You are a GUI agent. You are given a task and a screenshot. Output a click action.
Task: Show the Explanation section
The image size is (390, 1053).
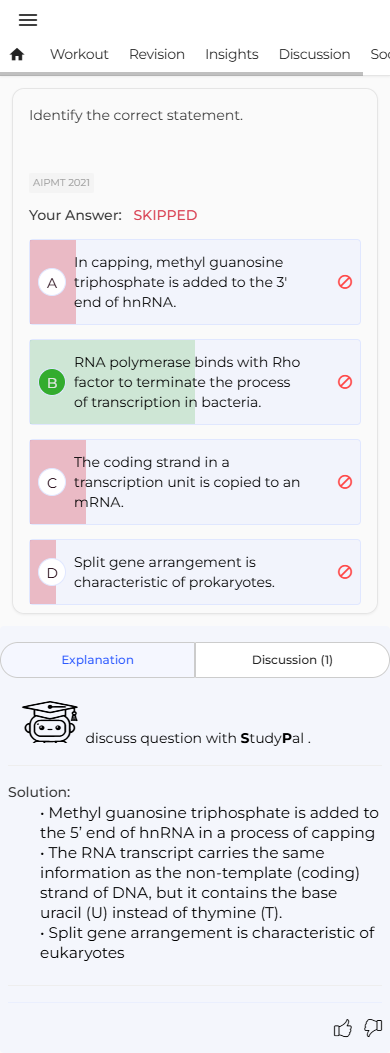click(98, 660)
